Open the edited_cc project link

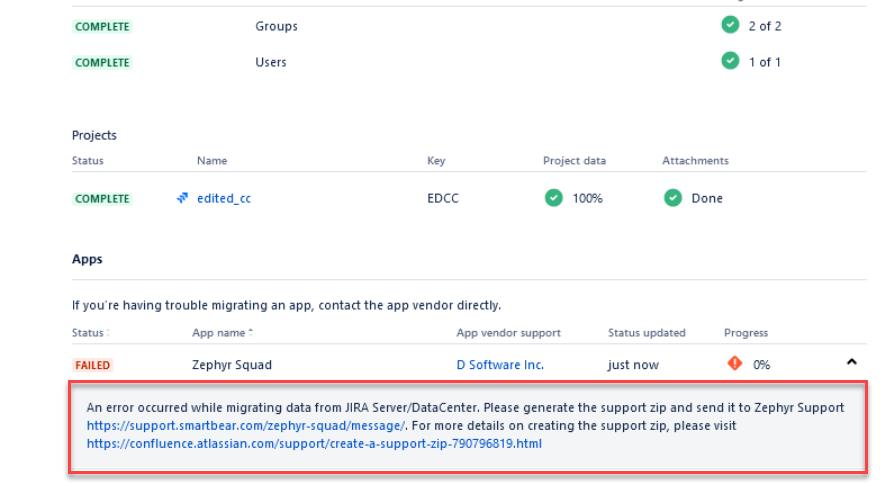click(223, 198)
